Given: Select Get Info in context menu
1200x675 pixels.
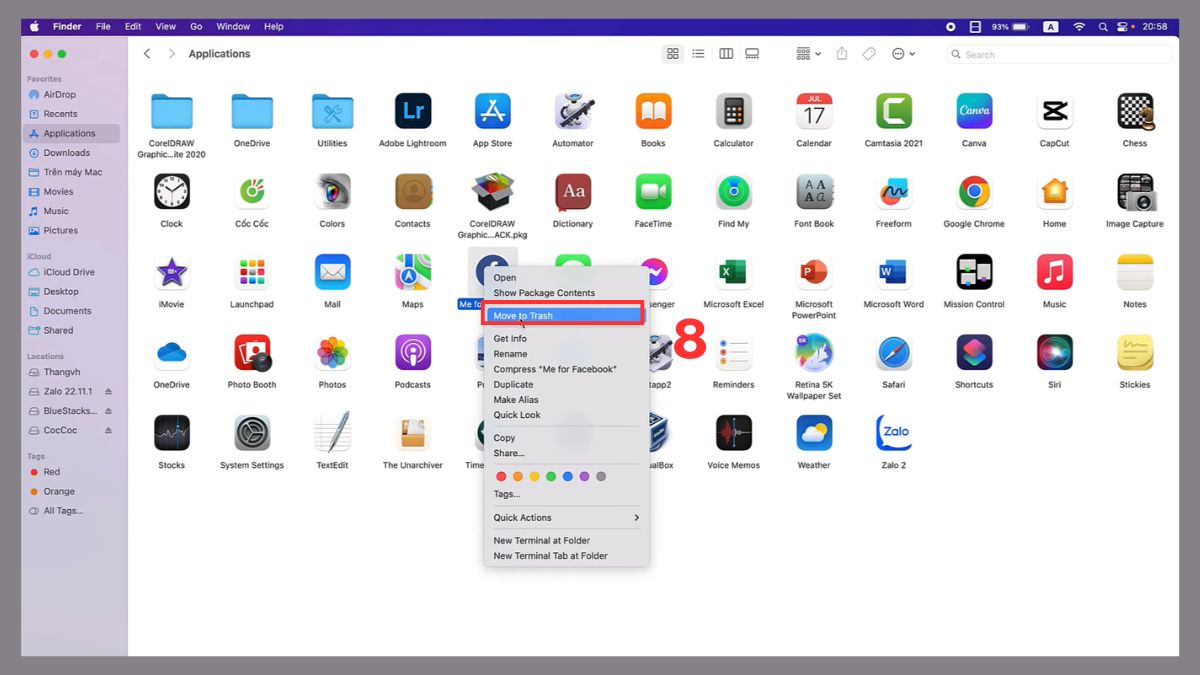Looking at the screenshot, I should (x=566, y=339).
